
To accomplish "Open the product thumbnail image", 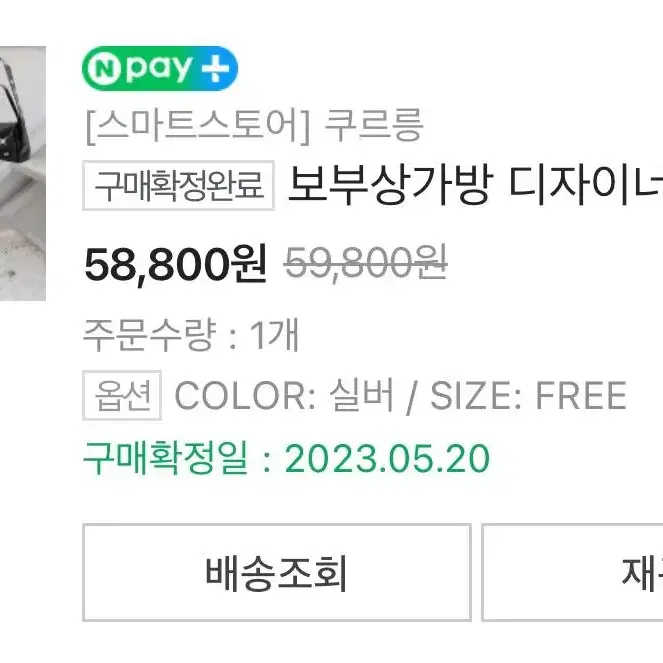I will [x=23, y=173].
